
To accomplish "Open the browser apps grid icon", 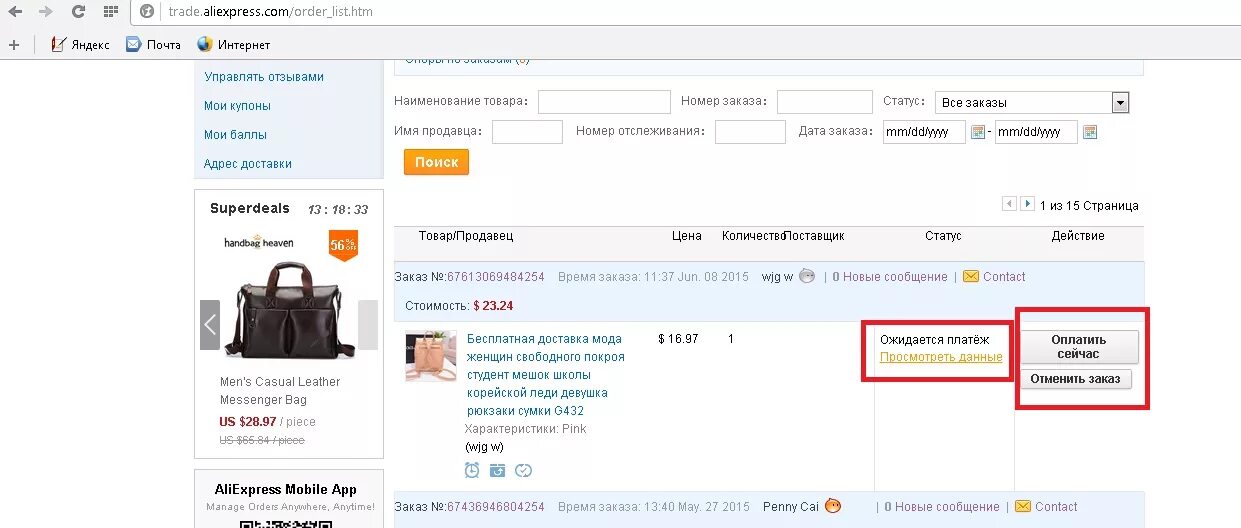I will pos(109,12).
